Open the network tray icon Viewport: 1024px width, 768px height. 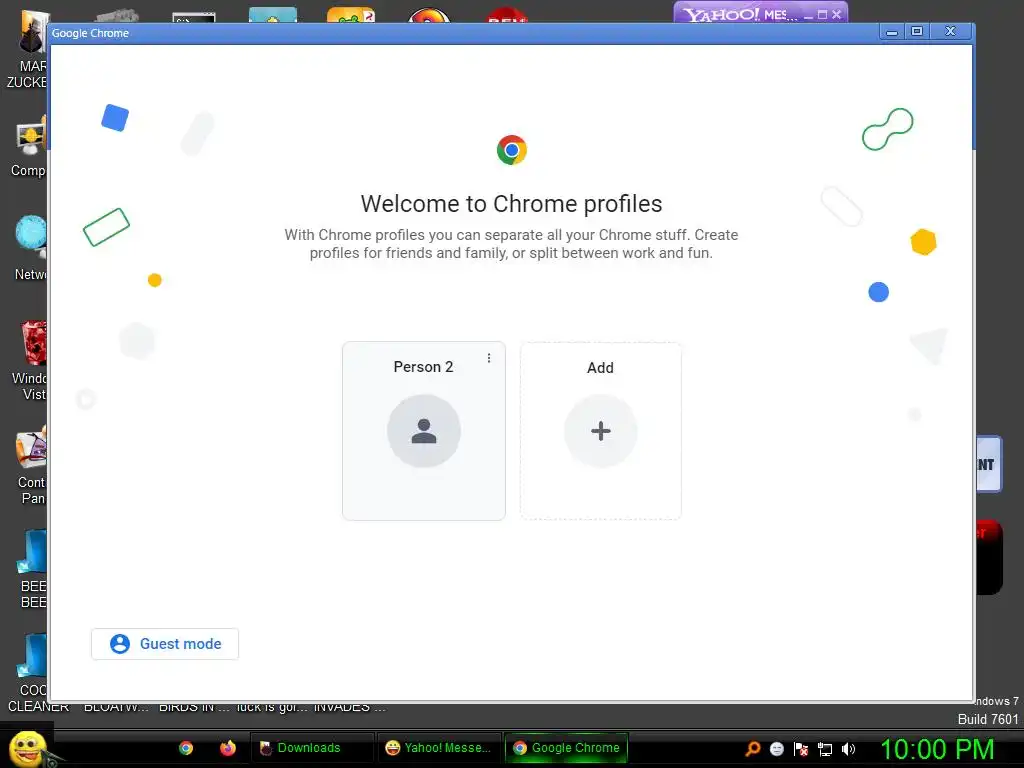coord(825,750)
